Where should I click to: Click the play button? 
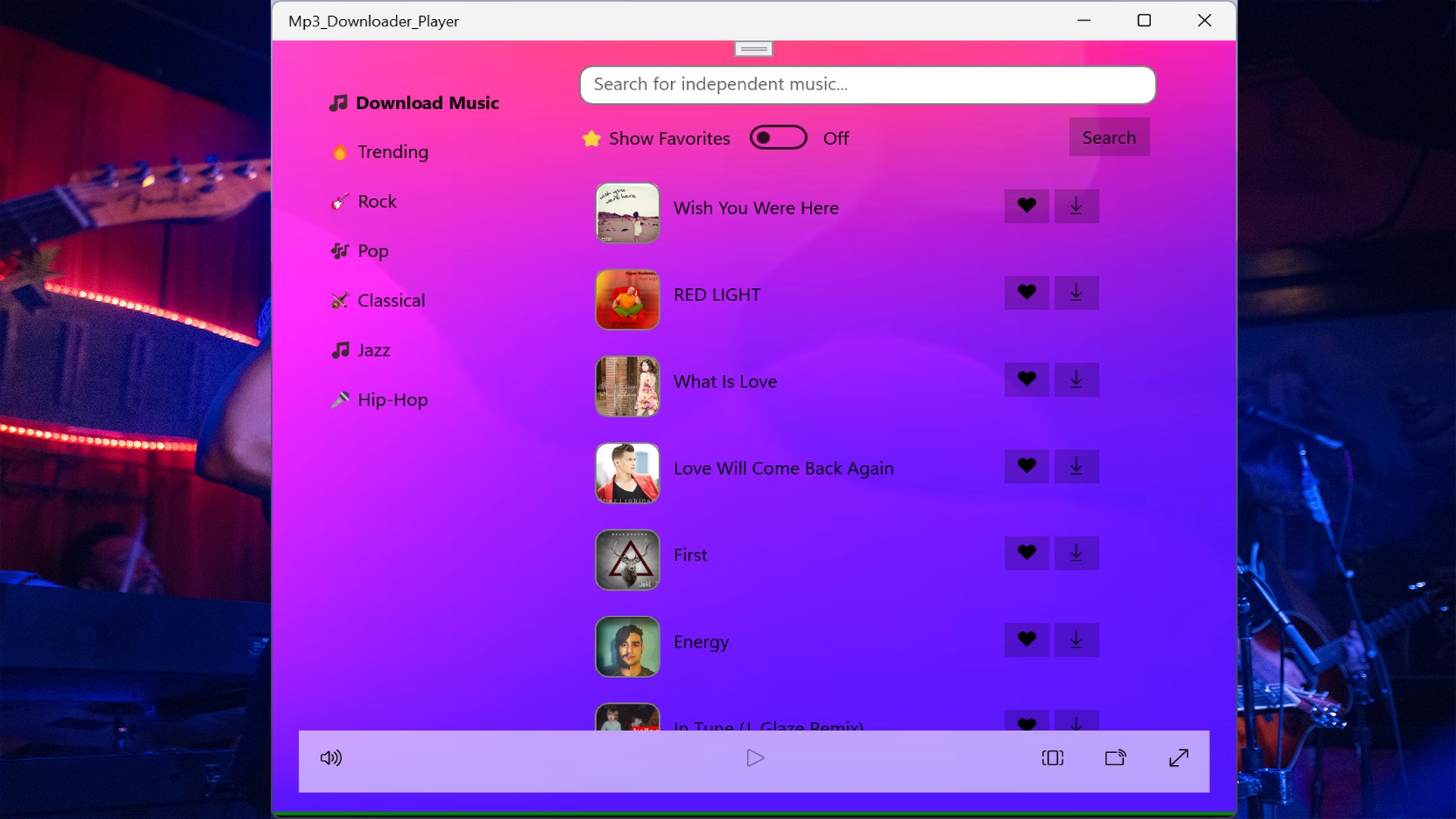point(755,758)
